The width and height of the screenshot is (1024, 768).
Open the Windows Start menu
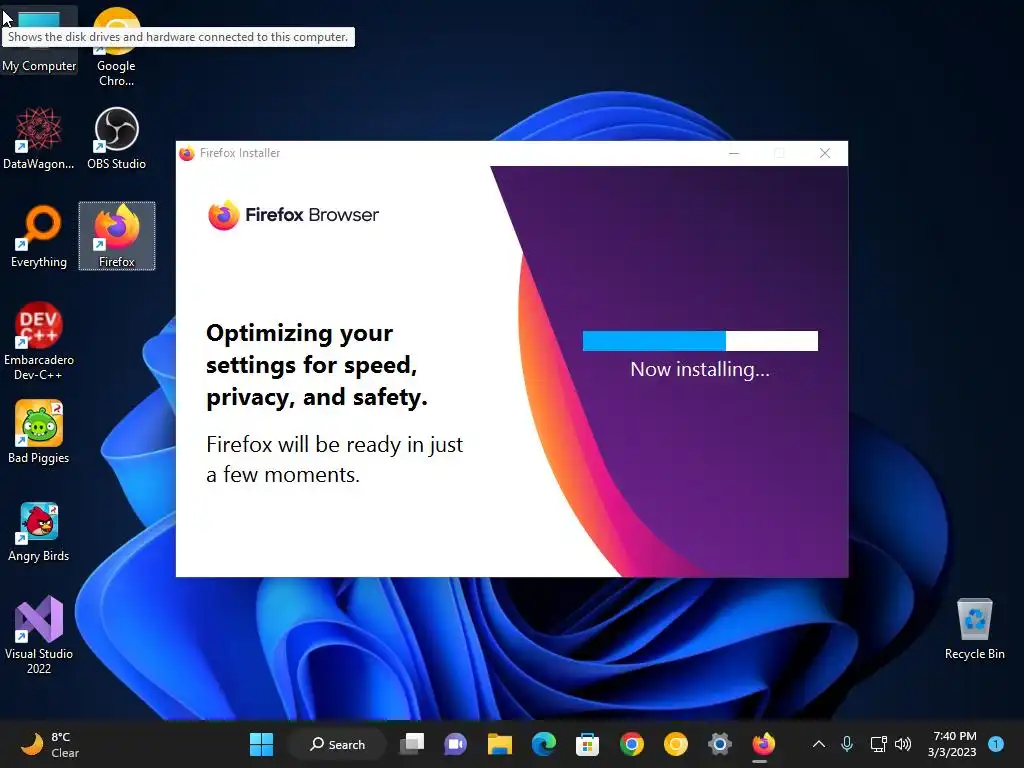[261, 744]
